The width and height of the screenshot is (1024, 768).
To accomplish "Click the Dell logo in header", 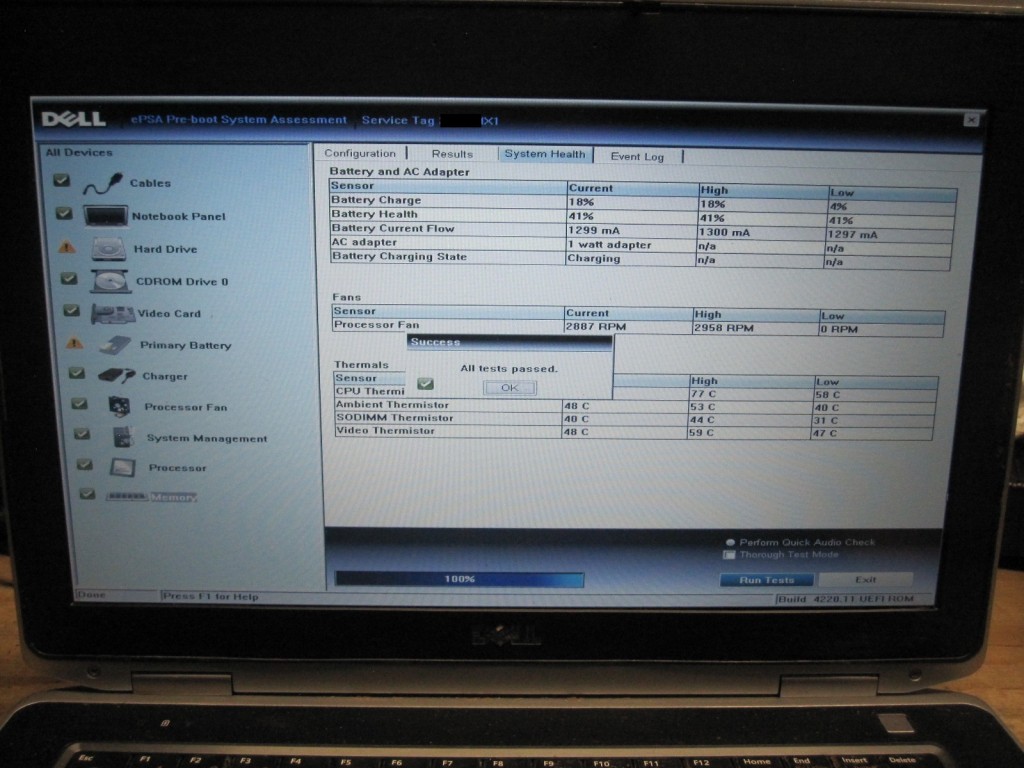I will coord(74,119).
